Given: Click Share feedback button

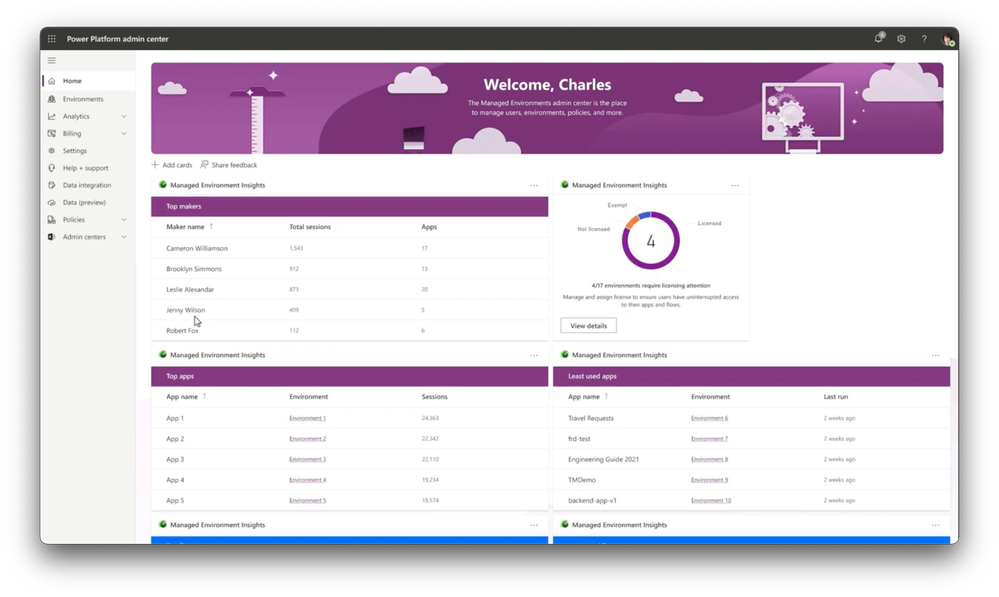Looking at the screenshot, I should [x=229, y=165].
